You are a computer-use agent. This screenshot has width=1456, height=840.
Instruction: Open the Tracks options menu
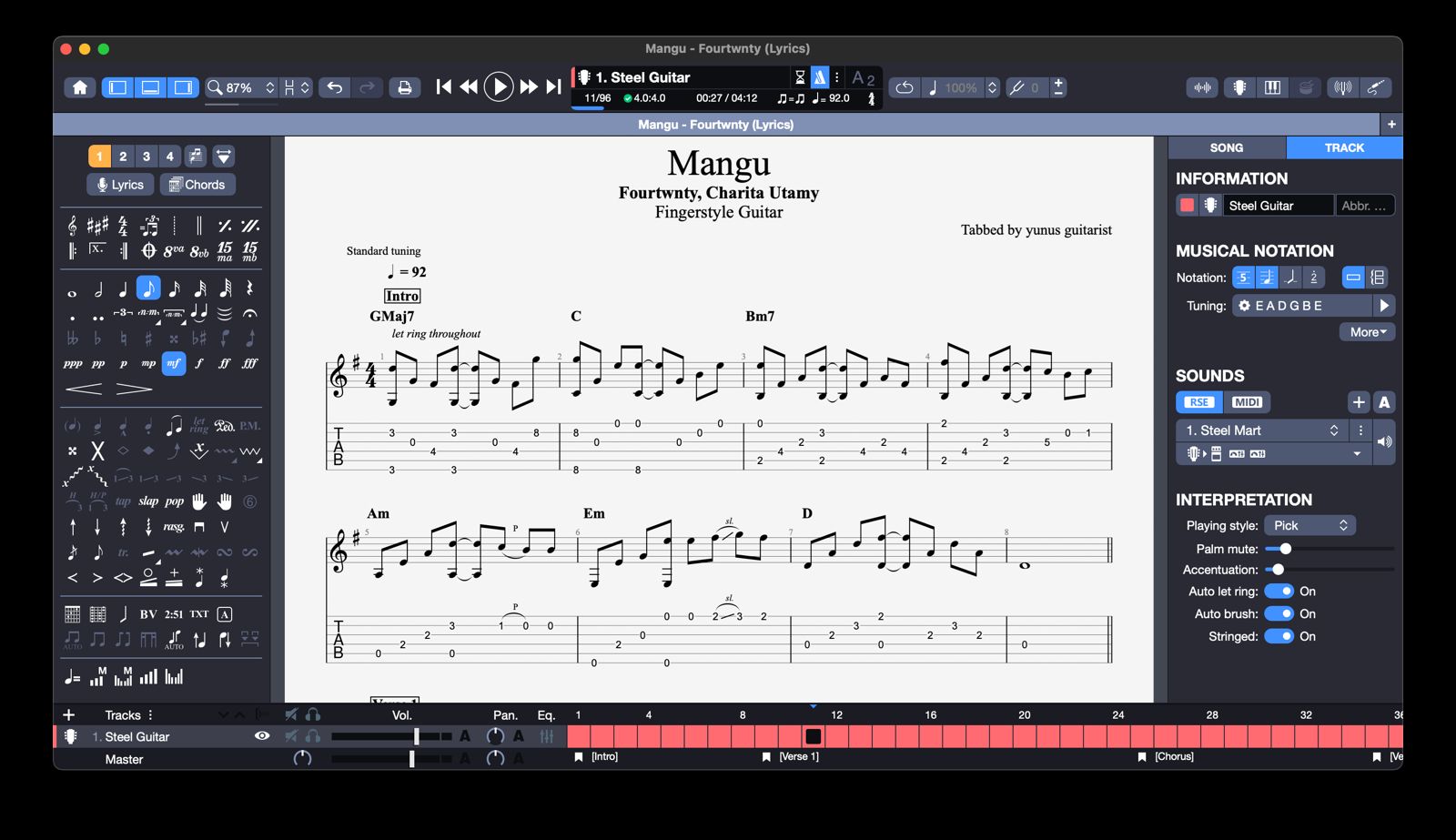pos(150,715)
